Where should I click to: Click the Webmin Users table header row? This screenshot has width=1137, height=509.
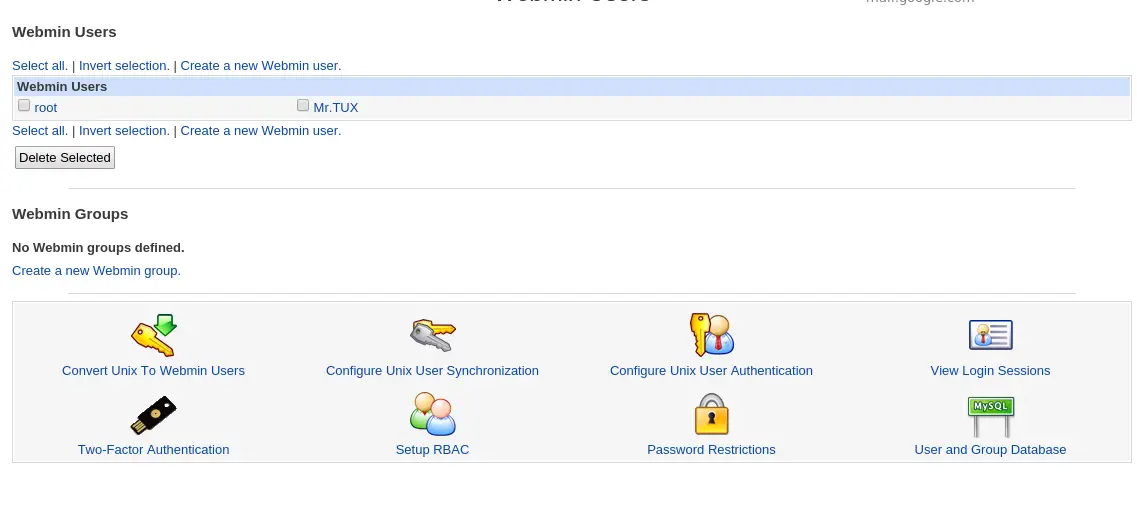pyautogui.click(x=571, y=86)
